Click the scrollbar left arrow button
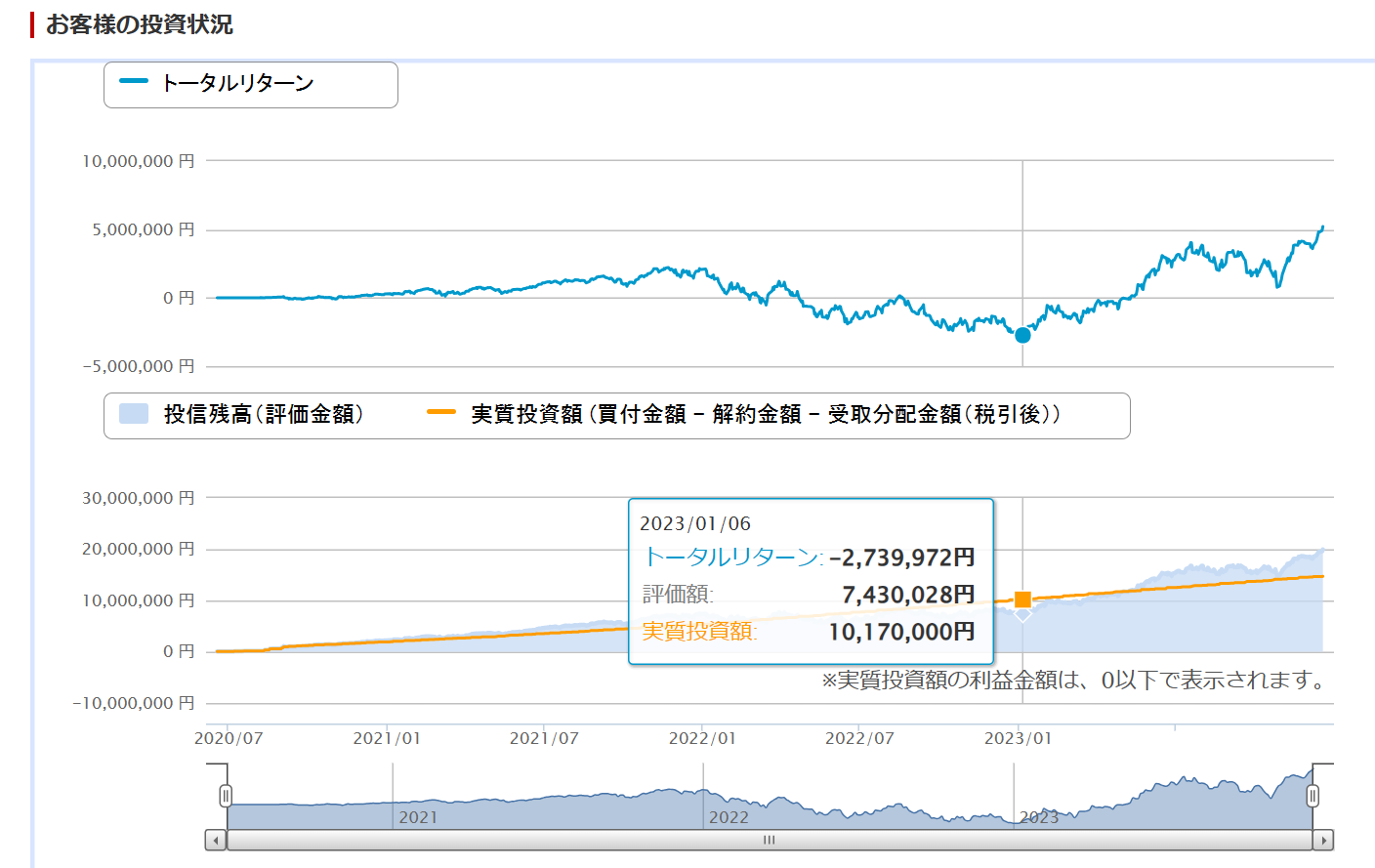 click(216, 840)
